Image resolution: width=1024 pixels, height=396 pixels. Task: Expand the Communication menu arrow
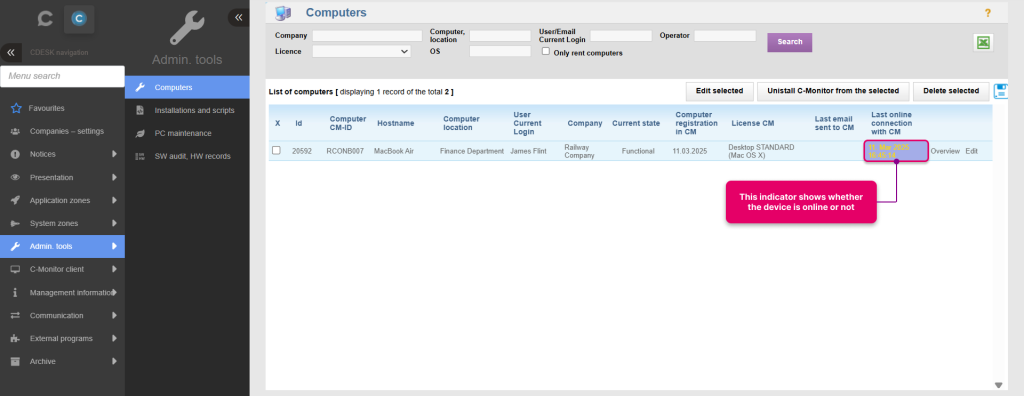point(114,316)
